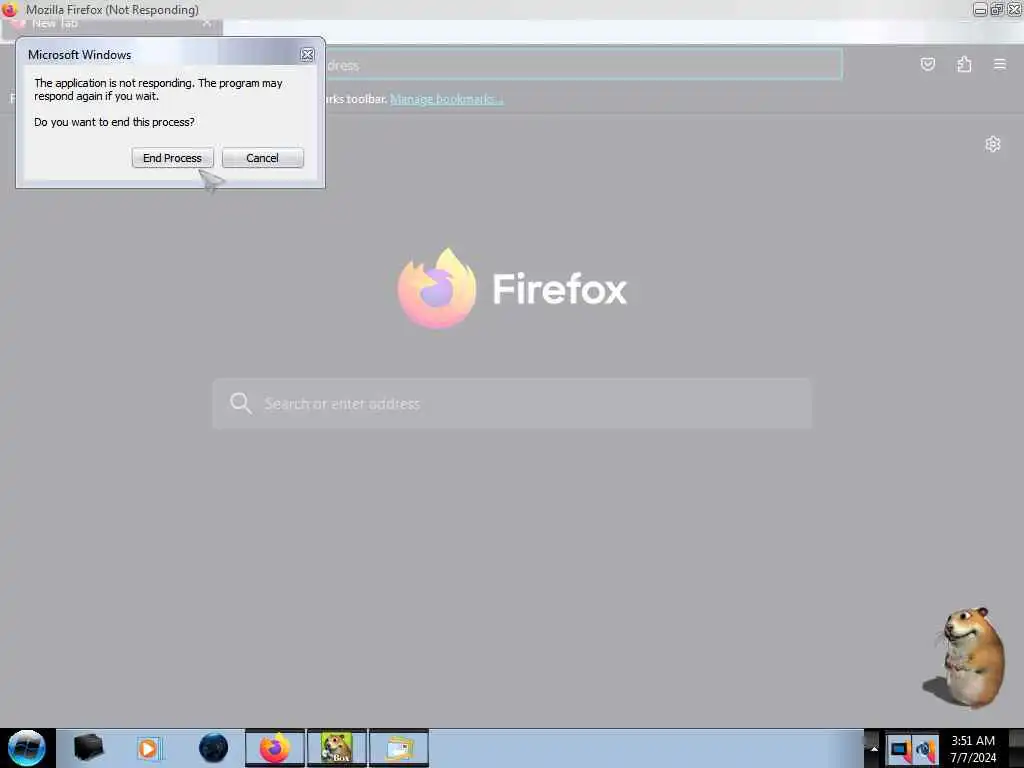Click the second system tray icon
The height and width of the screenshot is (768, 1024).
[x=925, y=749]
